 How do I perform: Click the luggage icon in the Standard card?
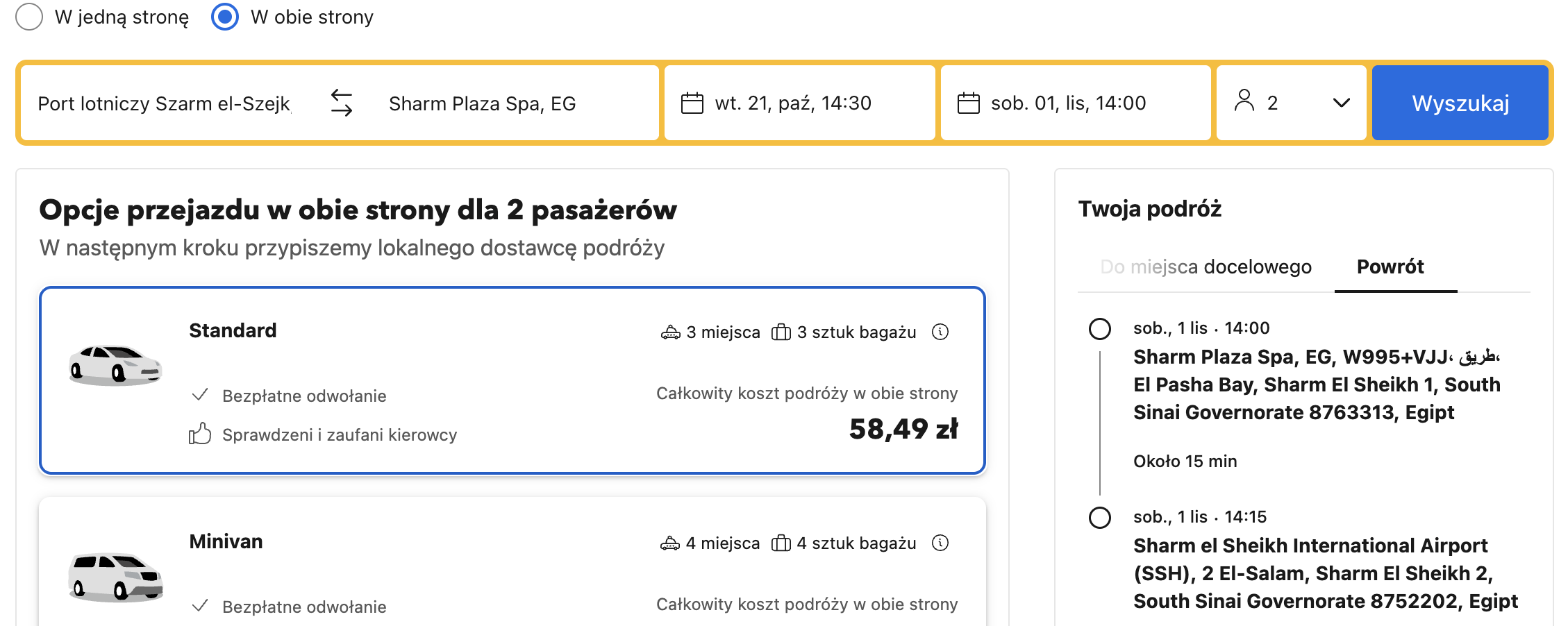781,332
